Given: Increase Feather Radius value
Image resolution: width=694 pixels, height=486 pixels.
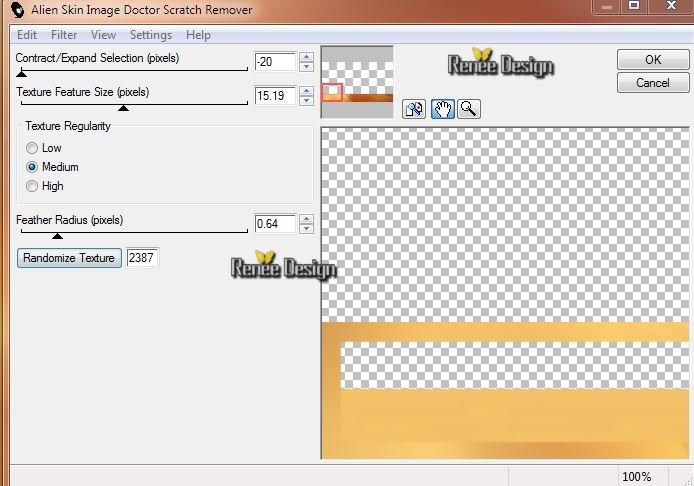Looking at the screenshot, I should point(306,219).
